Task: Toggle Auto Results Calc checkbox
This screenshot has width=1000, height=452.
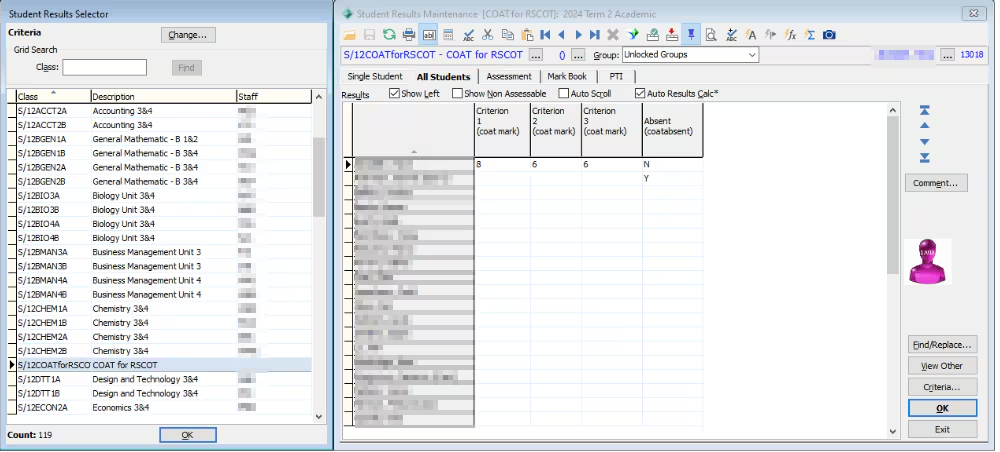Action: [640, 94]
